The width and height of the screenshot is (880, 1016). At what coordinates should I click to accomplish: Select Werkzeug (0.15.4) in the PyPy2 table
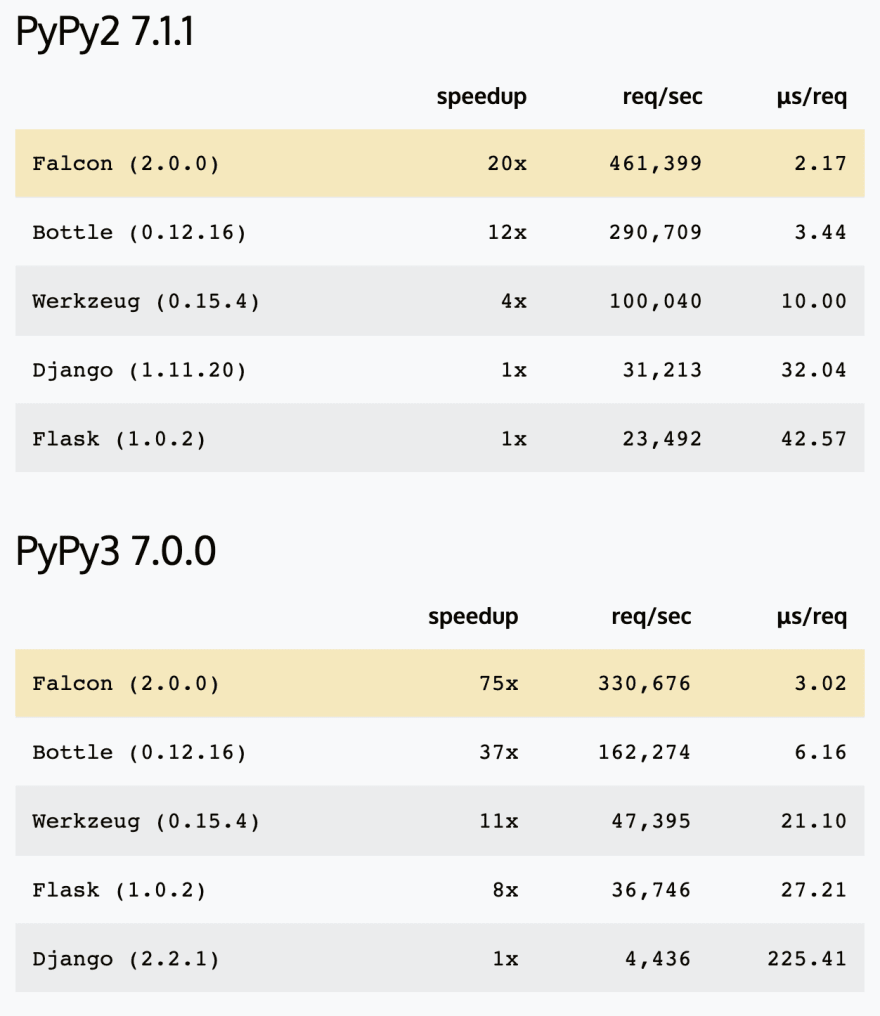tap(146, 301)
